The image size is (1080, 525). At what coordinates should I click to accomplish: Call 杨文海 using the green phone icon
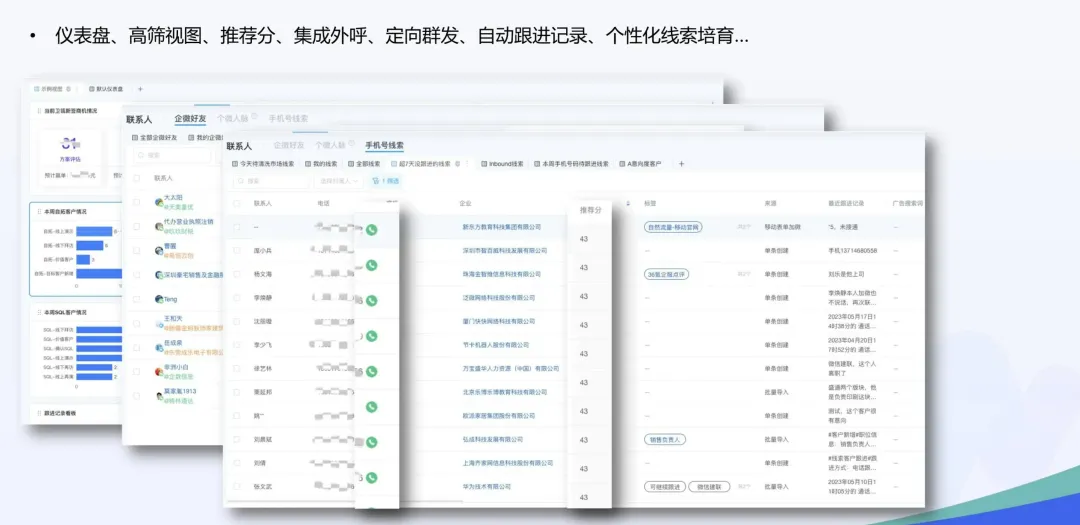click(x=371, y=300)
